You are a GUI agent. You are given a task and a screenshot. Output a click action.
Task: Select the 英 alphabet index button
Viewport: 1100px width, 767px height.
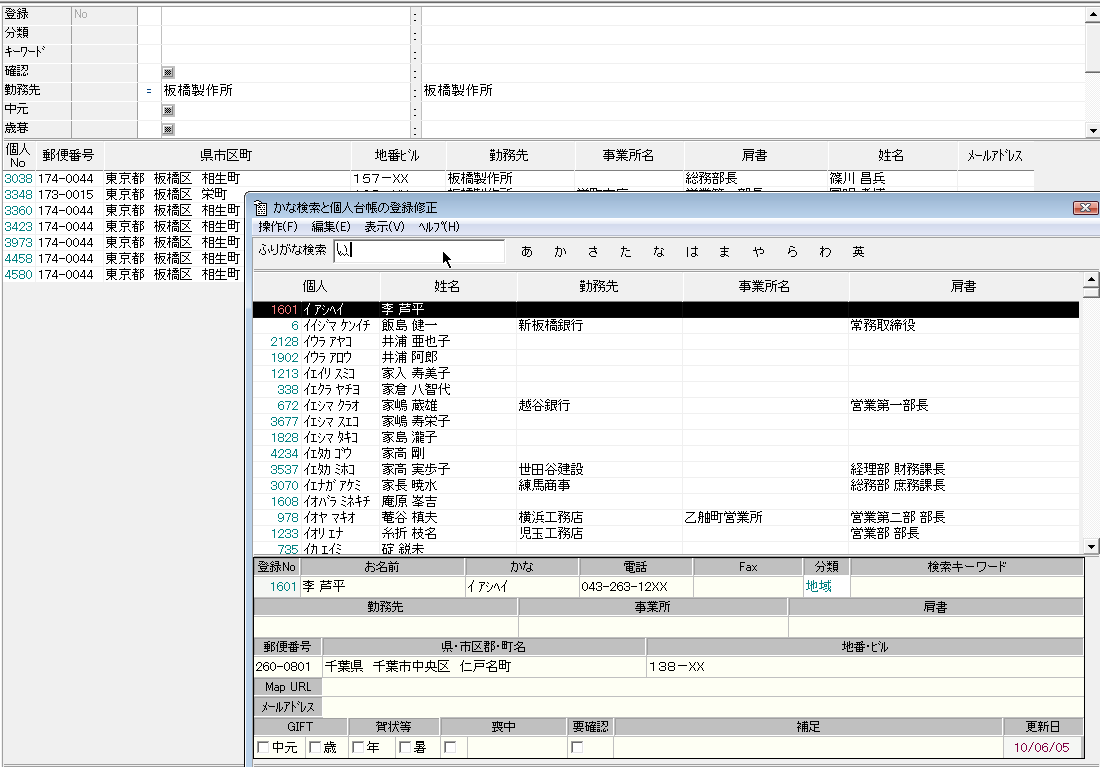[858, 252]
